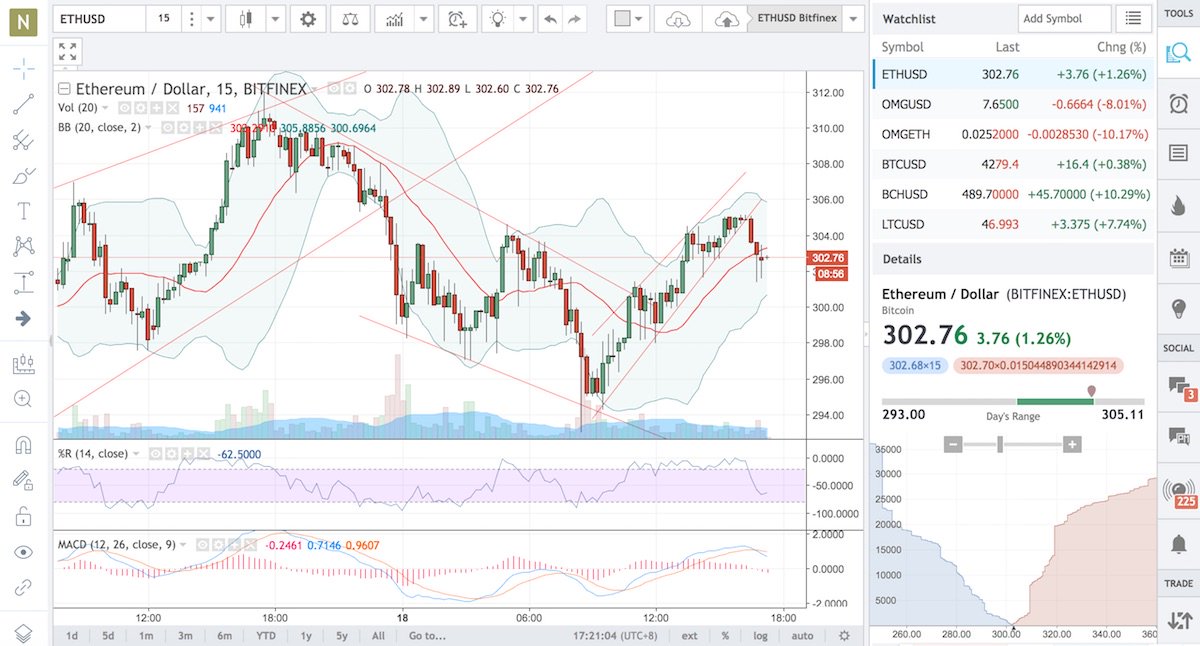Select the brush drawing tool
Viewport: 1200px width, 646px height.
coord(24,176)
